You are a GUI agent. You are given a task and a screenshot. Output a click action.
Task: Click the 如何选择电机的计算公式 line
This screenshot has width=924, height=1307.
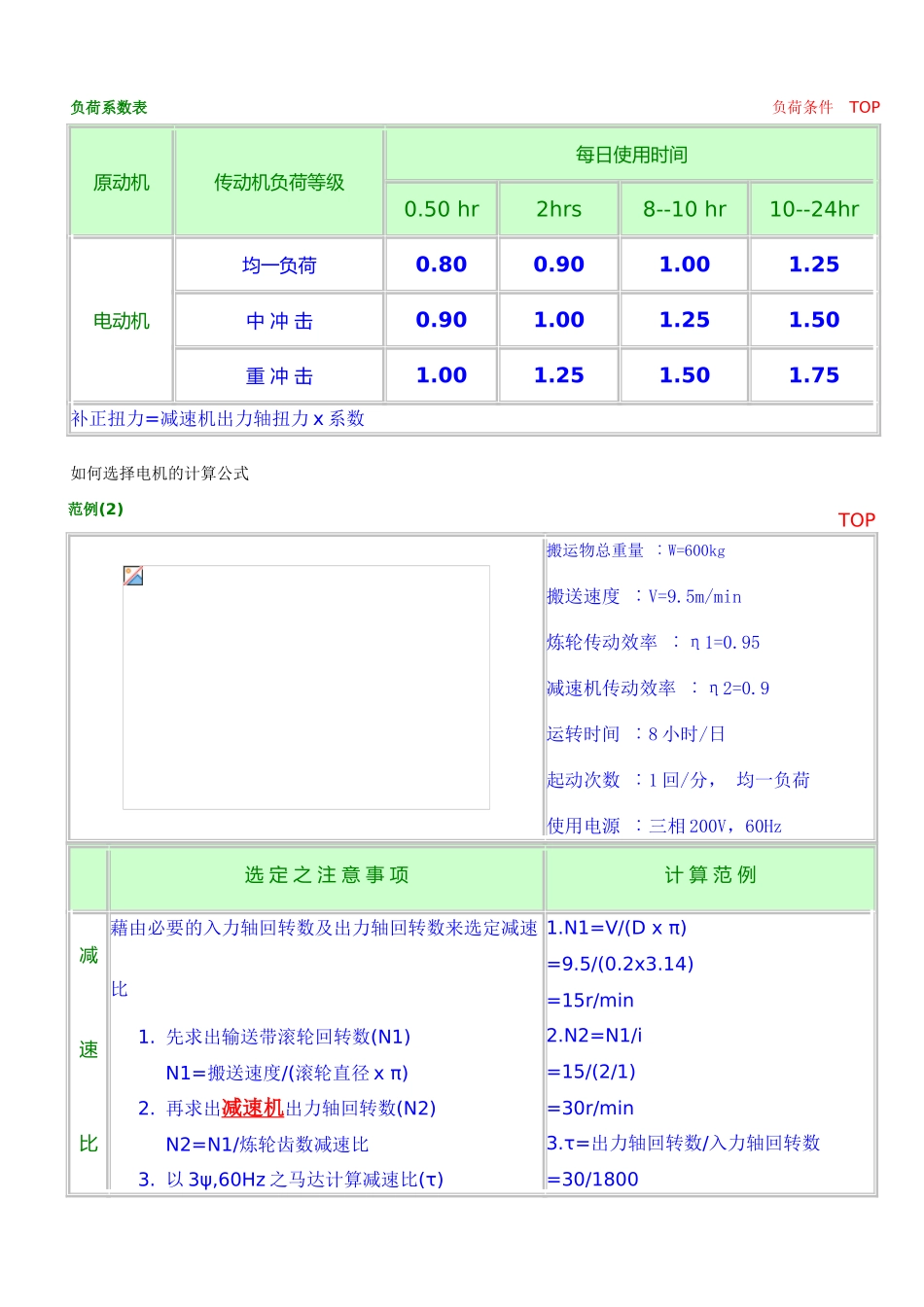pyautogui.click(x=160, y=474)
